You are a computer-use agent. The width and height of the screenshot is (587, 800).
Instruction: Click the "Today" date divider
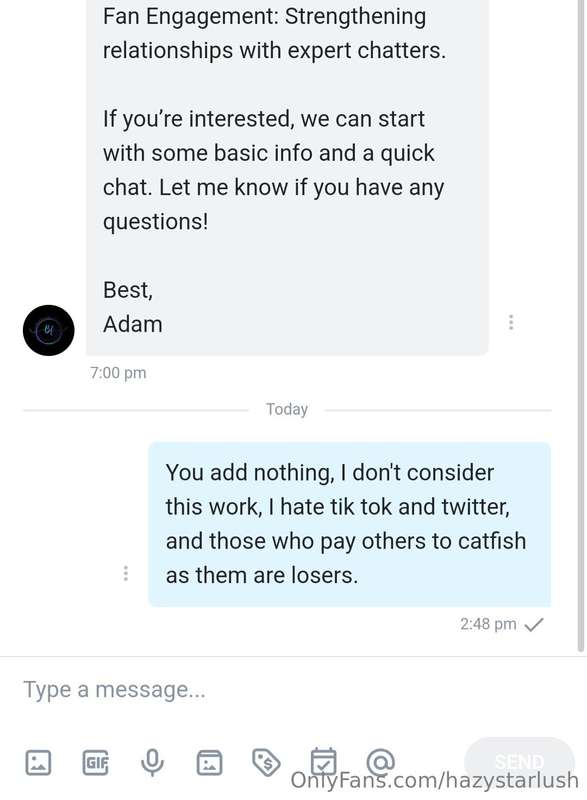click(287, 409)
